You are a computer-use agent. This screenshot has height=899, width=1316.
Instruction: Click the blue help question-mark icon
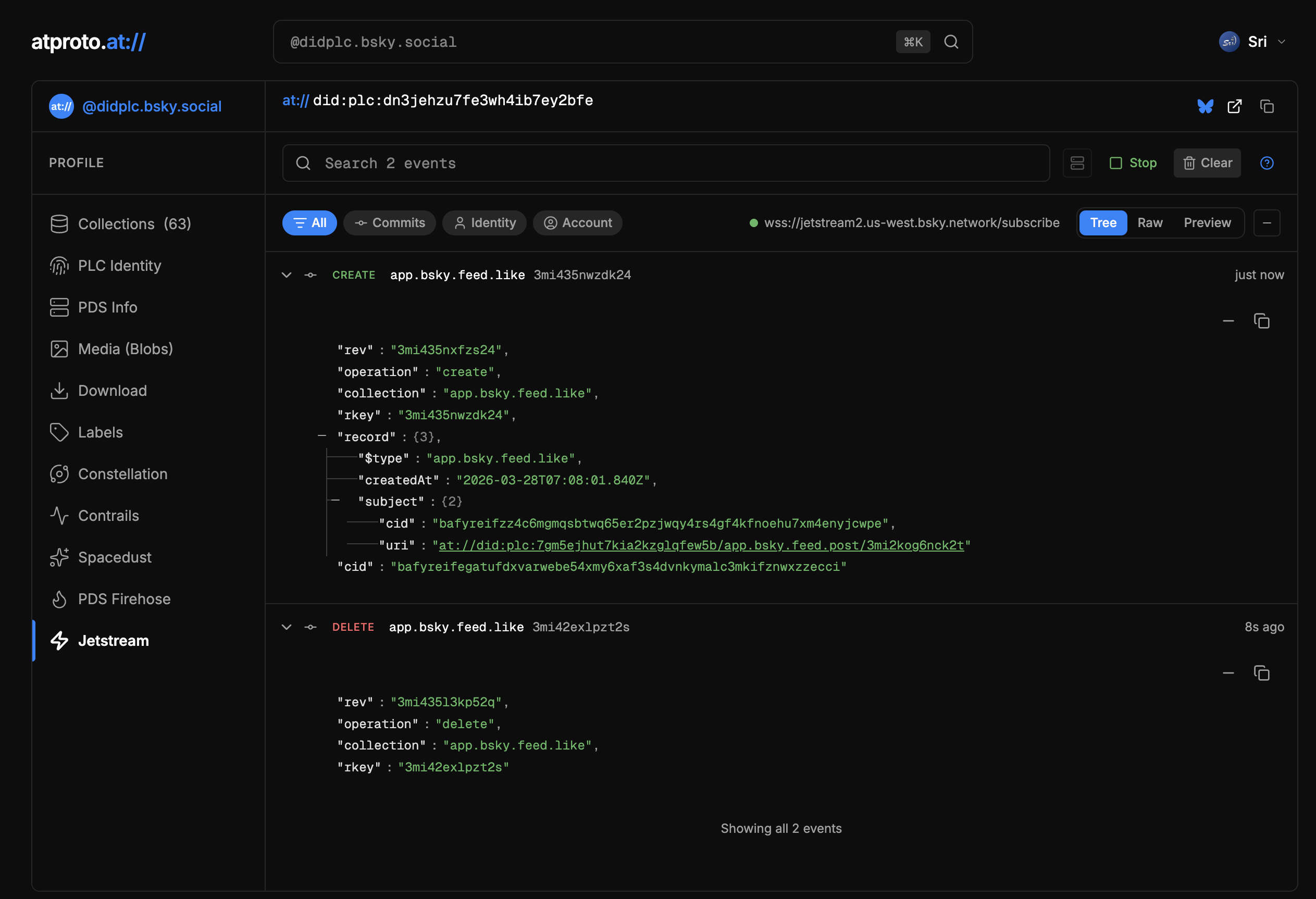tap(1267, 163)
